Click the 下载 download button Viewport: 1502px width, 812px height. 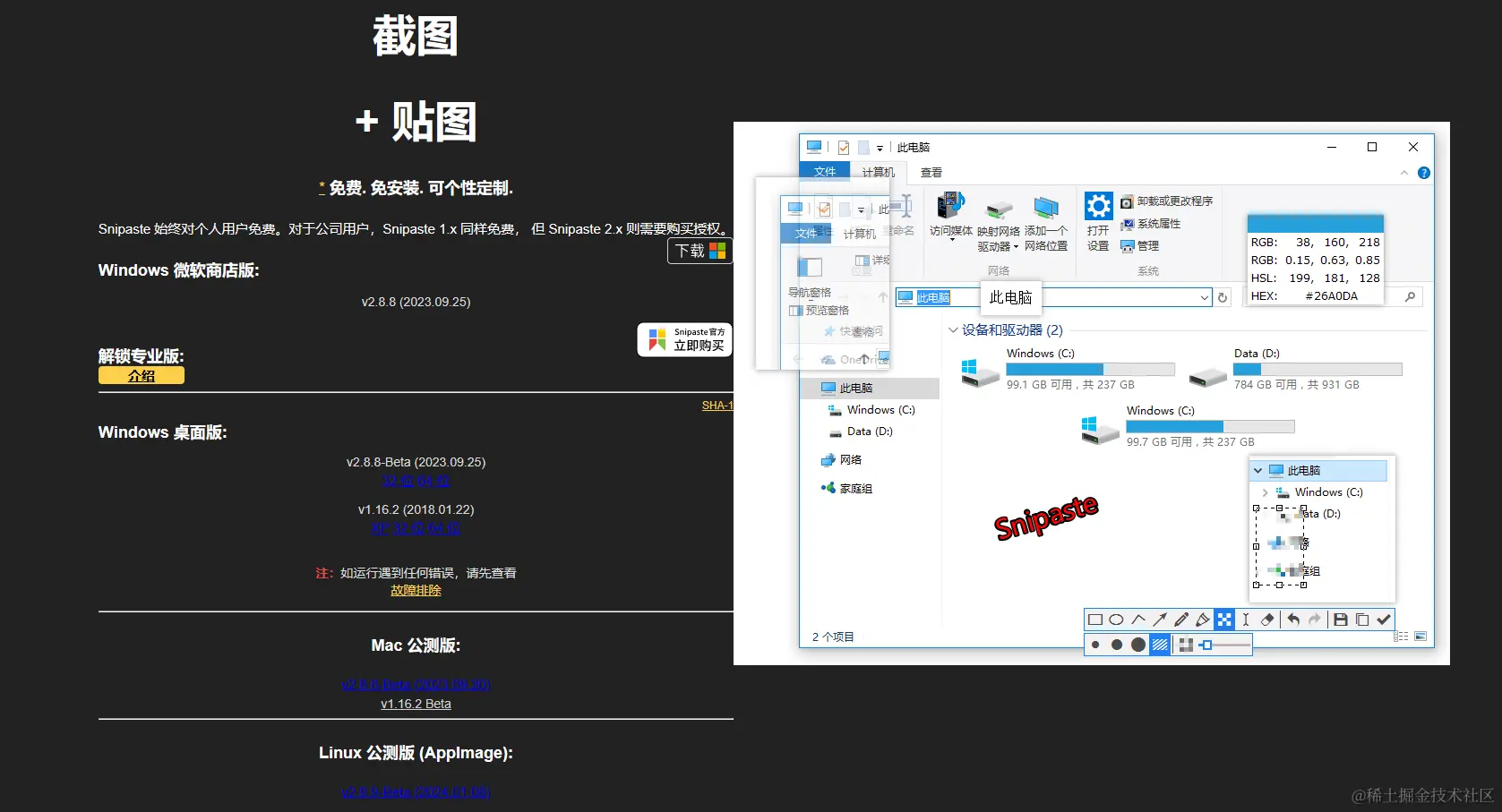point(699,251)
